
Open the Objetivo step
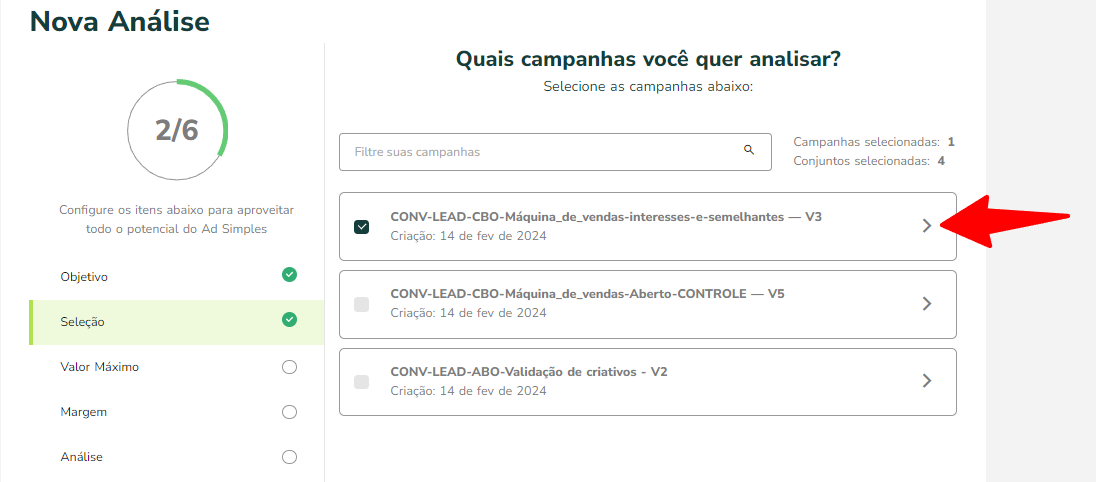tap(177, 277)
